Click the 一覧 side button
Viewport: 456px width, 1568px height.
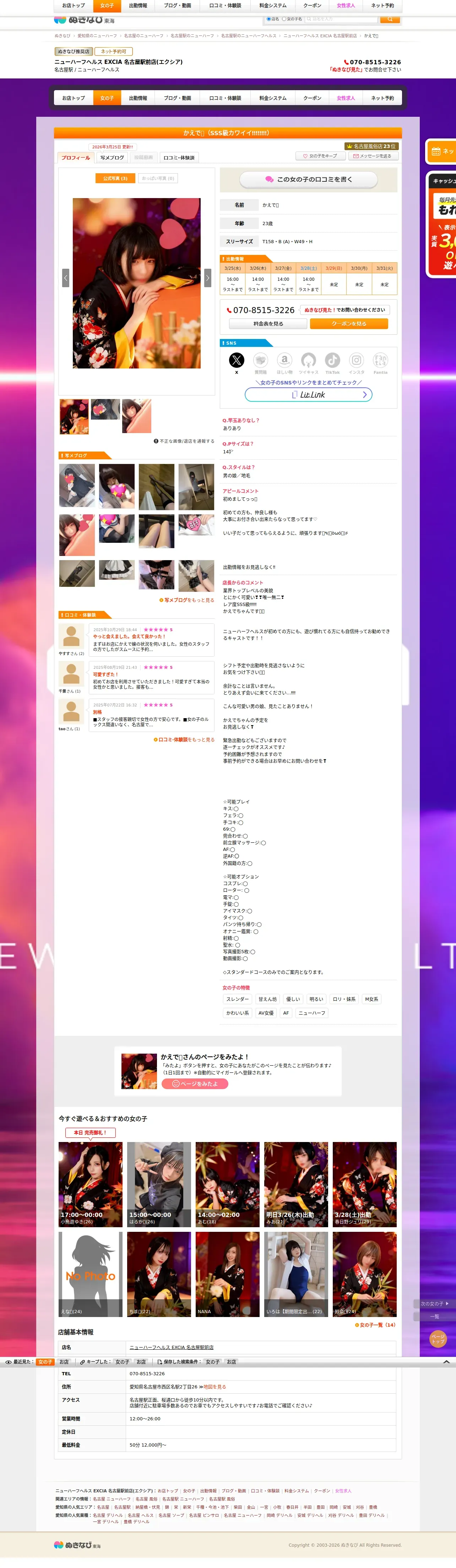click(434, 1317)
